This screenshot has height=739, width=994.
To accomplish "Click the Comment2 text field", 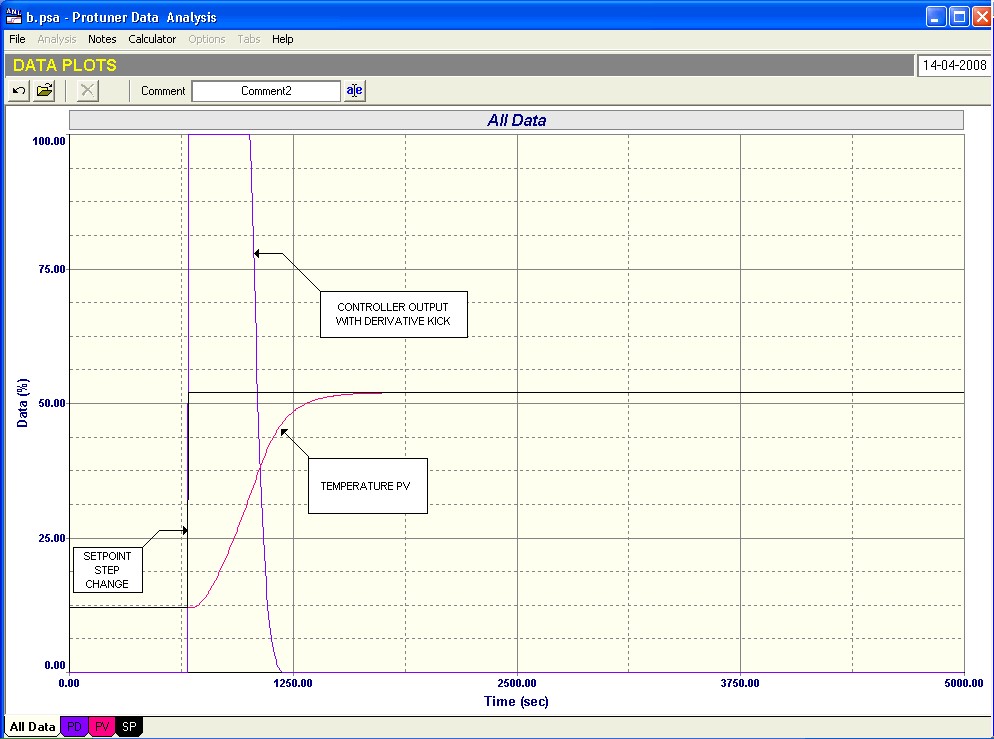I will tap(266, 91).
